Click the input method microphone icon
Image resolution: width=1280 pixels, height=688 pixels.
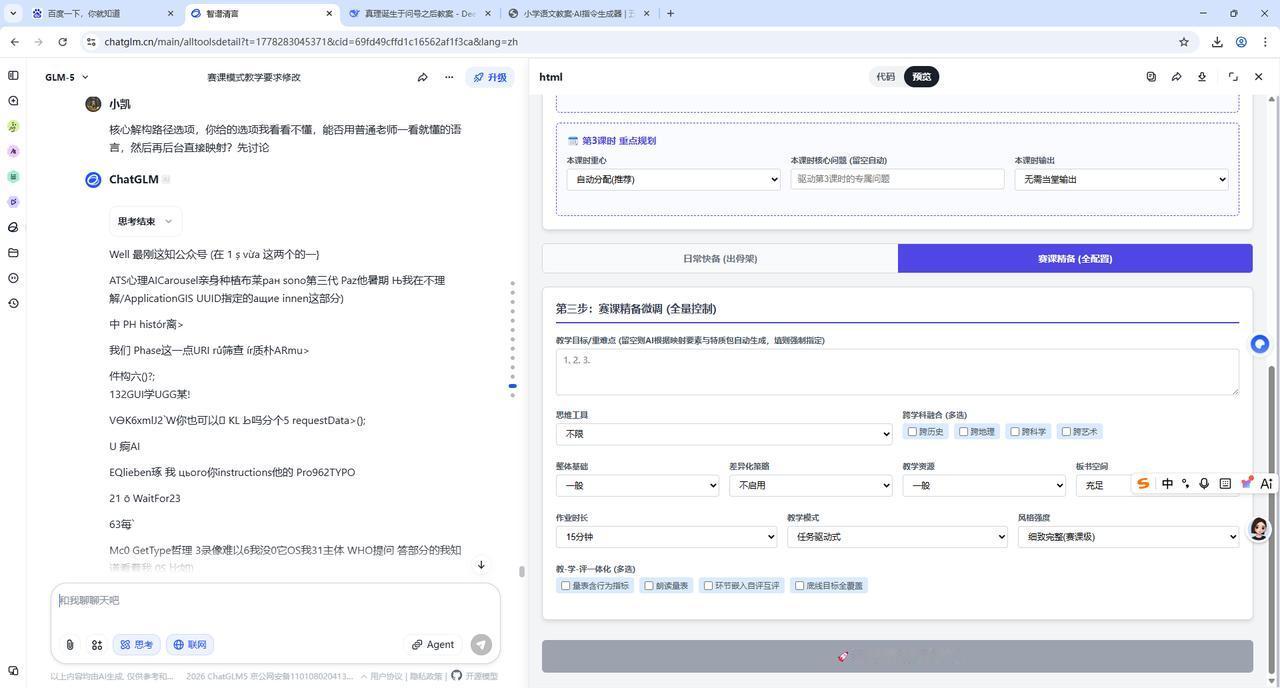pos(1204,484)
